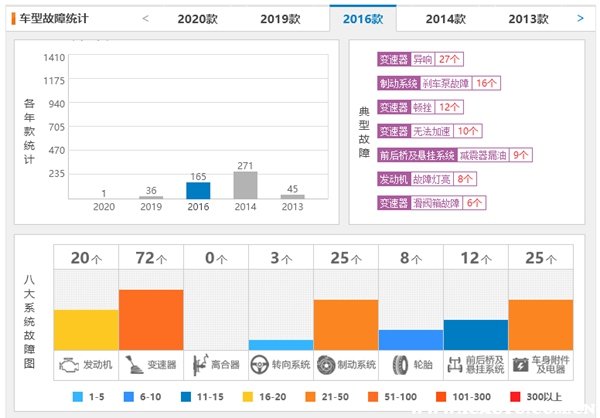Select the clutch (离合器) pedal icon
600x418 pixels.
[198, 364]
